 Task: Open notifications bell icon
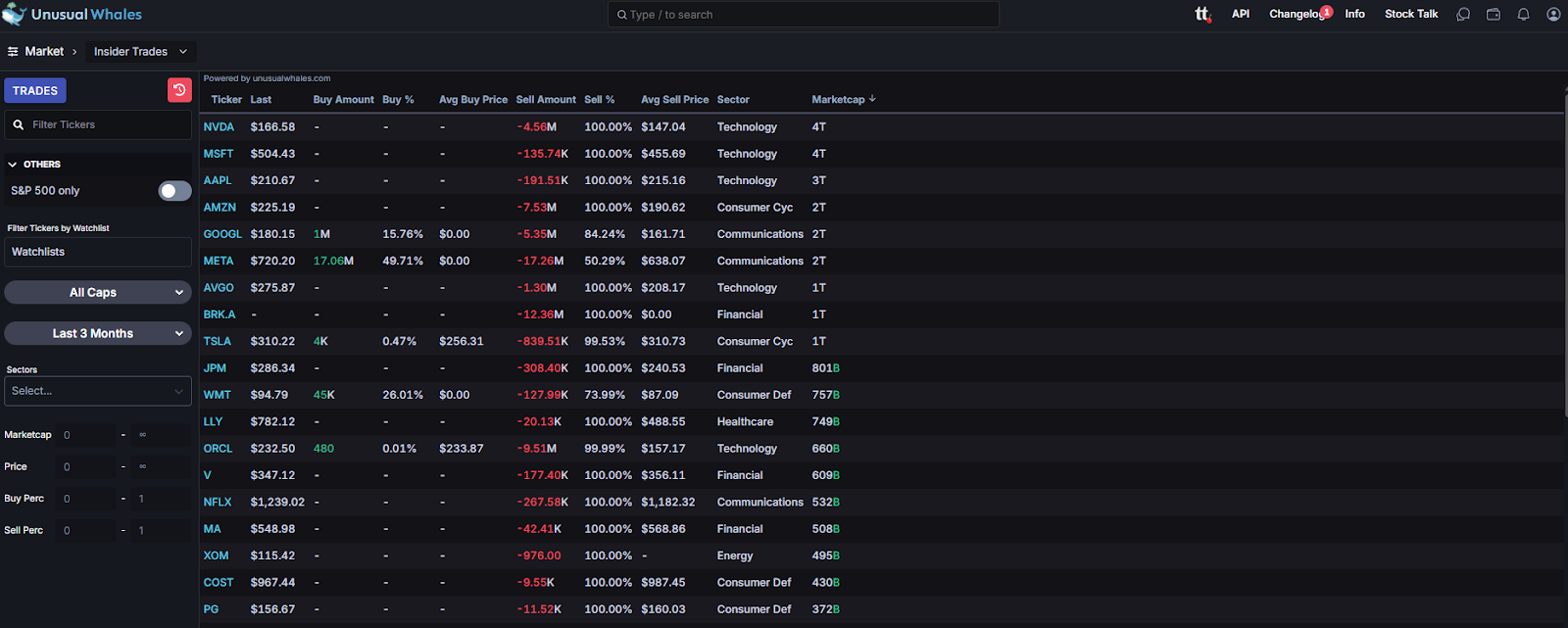click(1523, 14)
